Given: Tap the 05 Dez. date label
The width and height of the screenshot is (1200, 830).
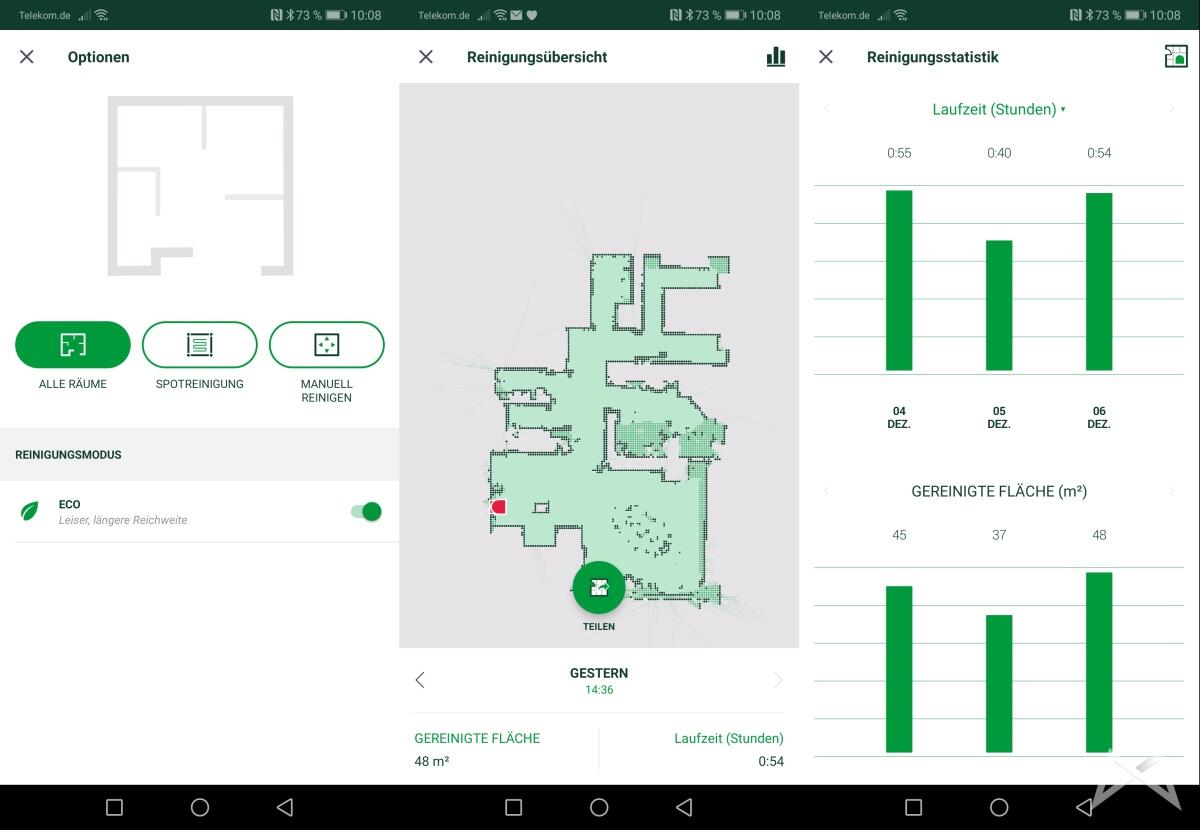Looking at the screenshot, I should point(999,417).
